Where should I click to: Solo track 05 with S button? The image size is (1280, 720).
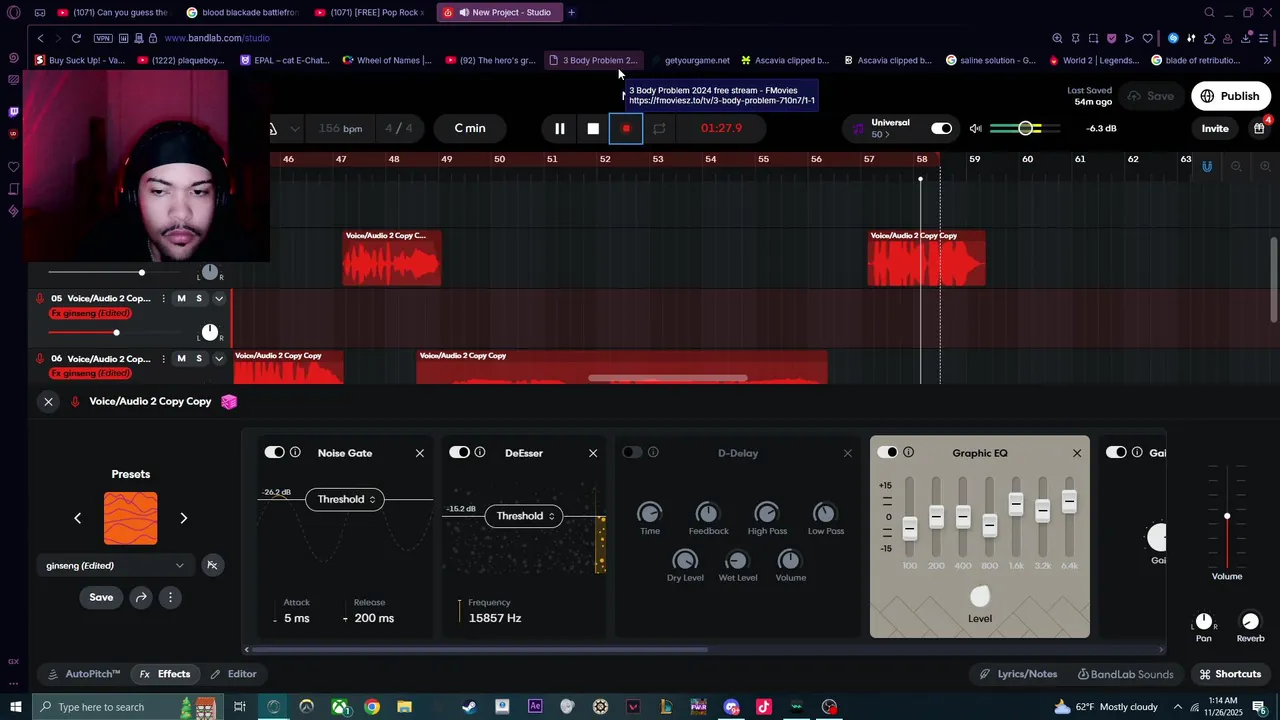(x=199, y=298)
